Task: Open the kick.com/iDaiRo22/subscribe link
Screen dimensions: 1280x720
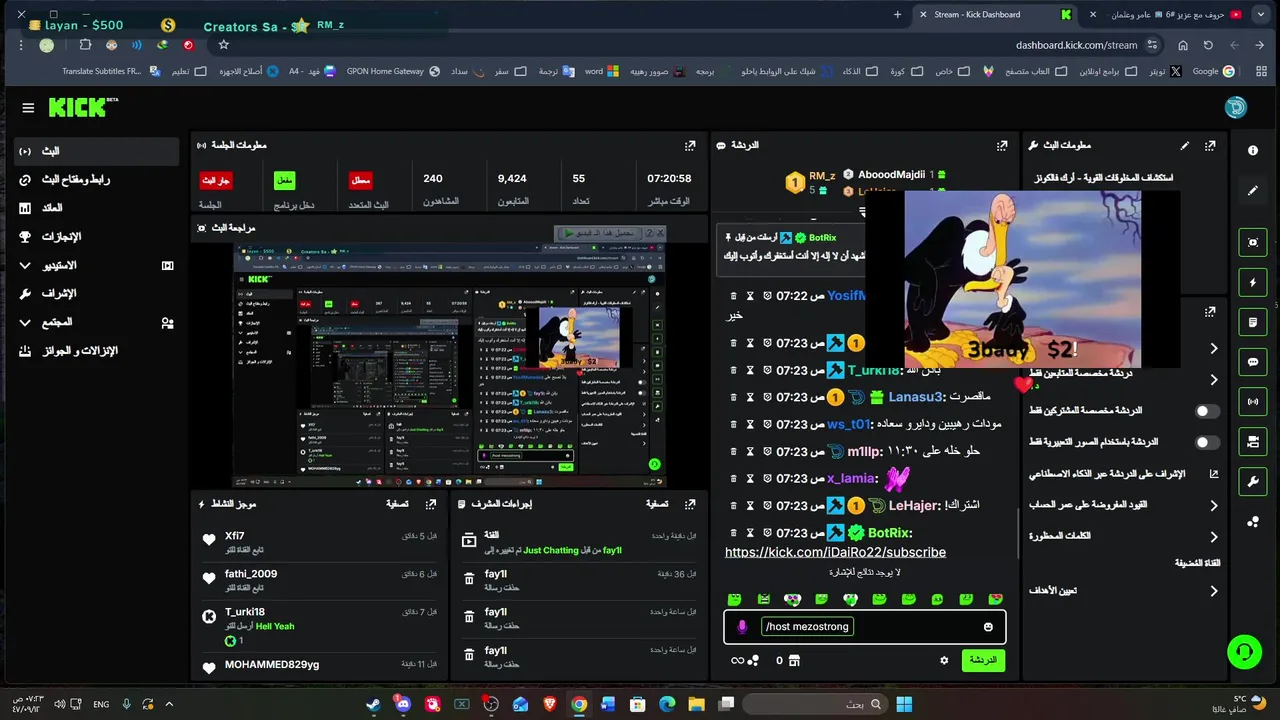Action: click(835, 552)
